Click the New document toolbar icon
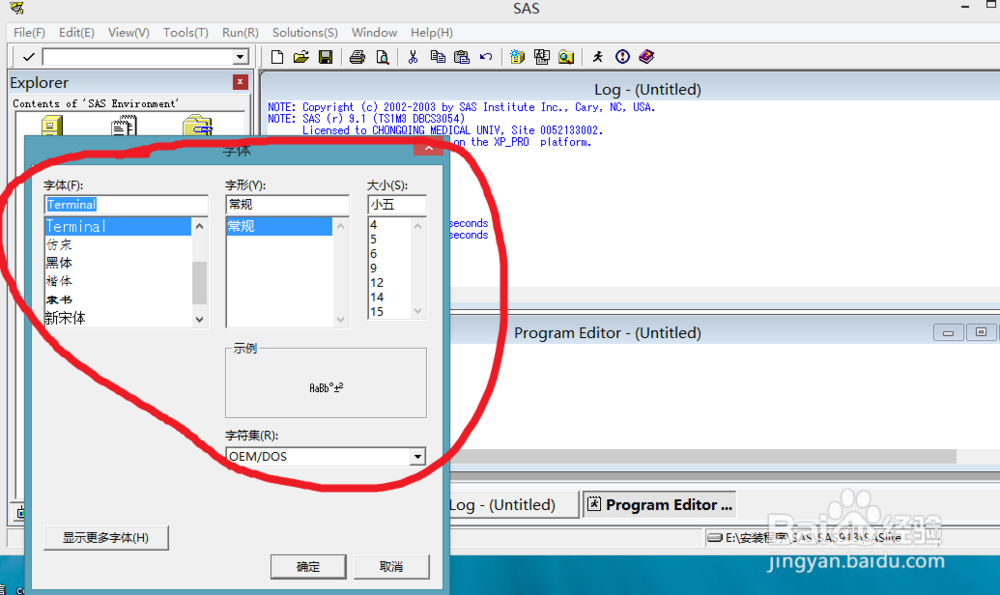Screen dimensions: 1000x595 (x=277, y=57)
